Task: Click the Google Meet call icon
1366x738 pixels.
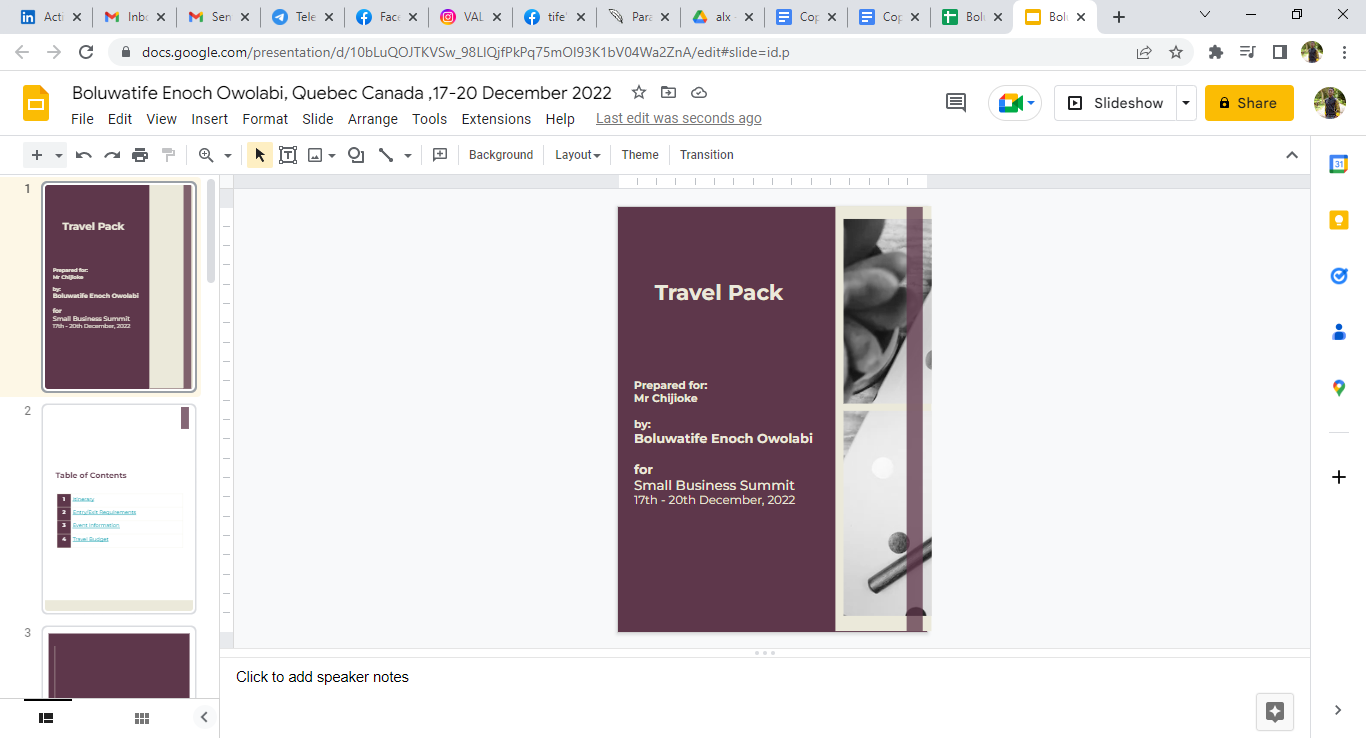Action: (1015, 103)
